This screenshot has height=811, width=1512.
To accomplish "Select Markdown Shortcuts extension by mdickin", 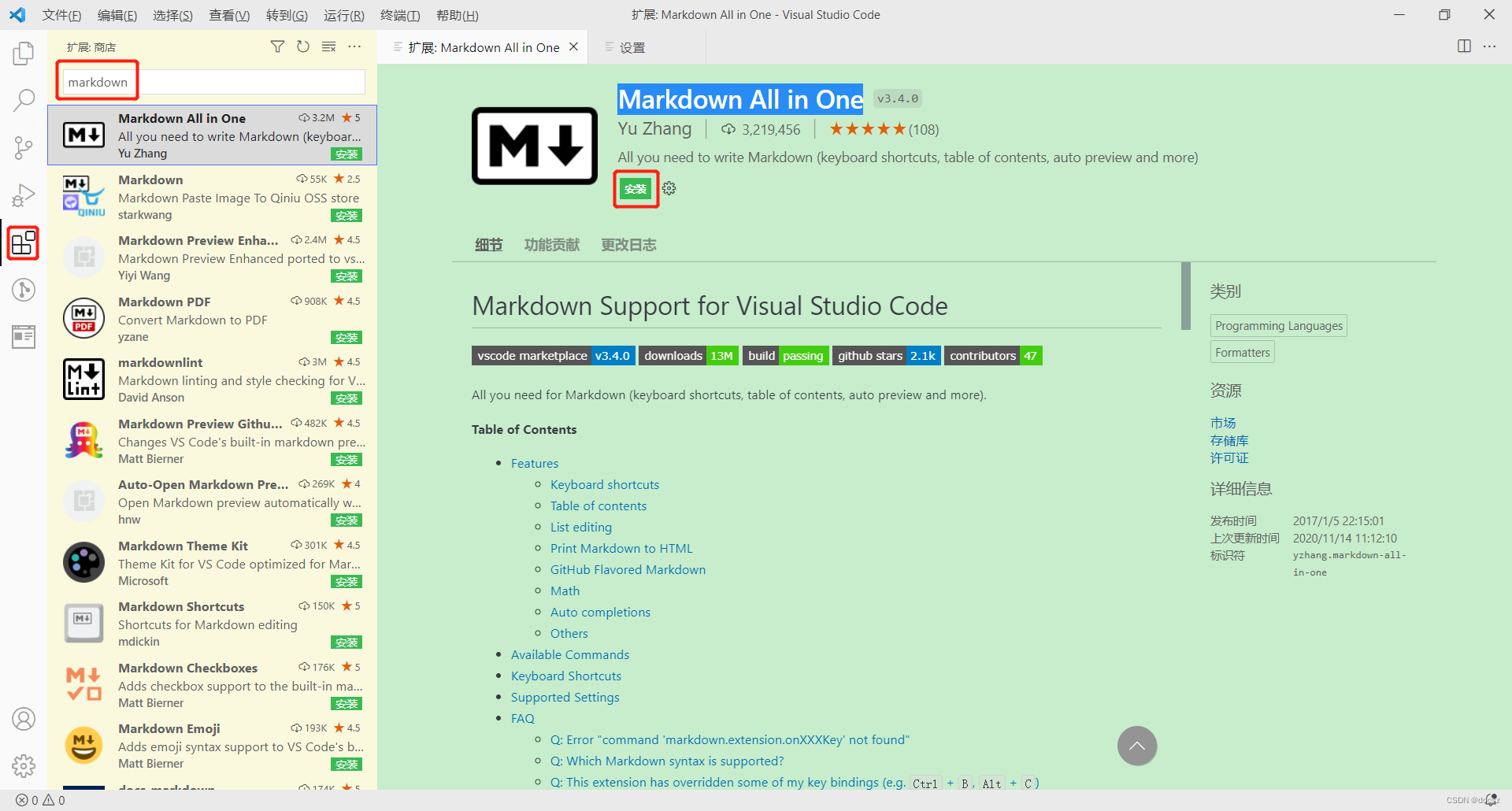I will pos(213,624).
